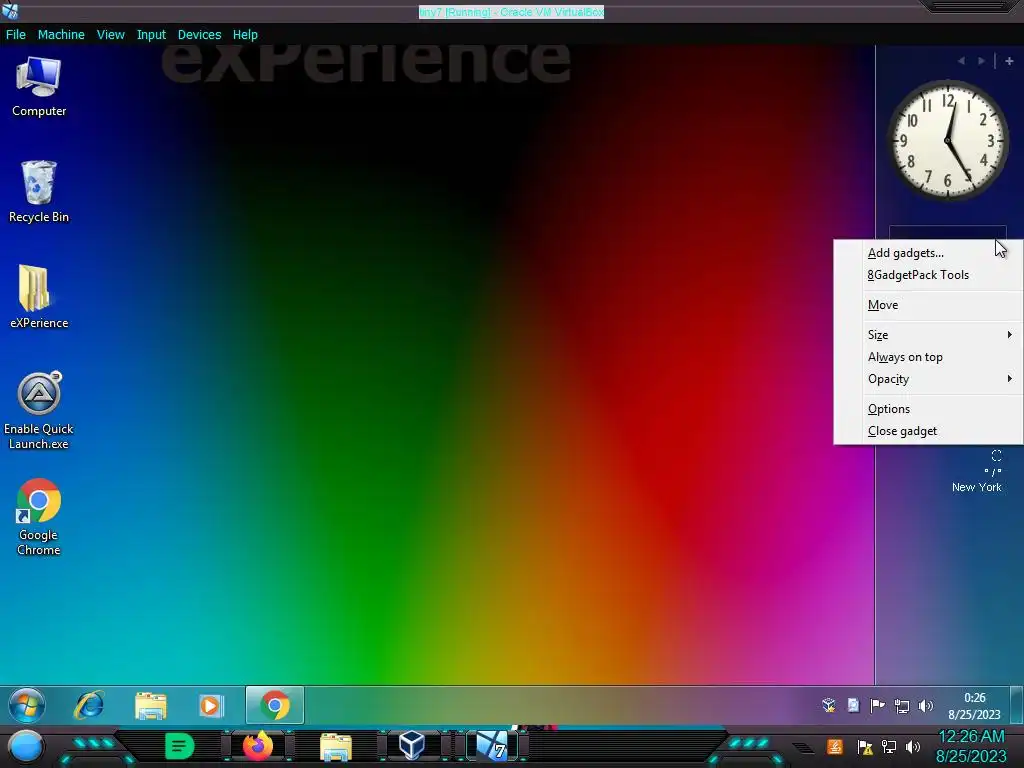Click the guest clock showing 0:26
1024x768 pixels.
point(974,706)
